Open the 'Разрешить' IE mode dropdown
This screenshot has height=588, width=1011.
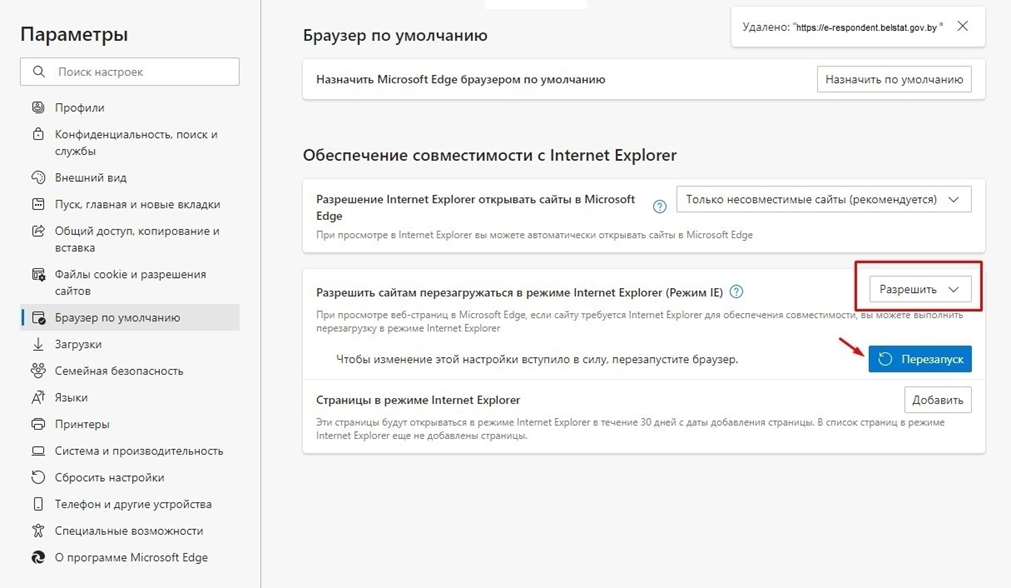pos(920,289)
